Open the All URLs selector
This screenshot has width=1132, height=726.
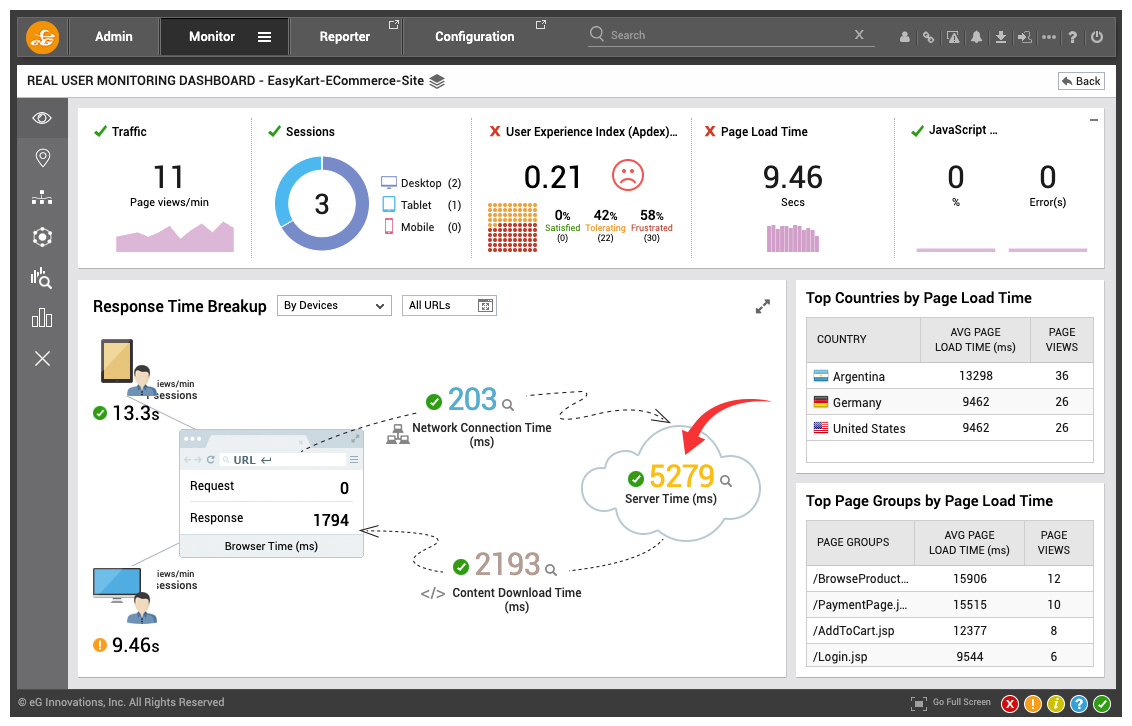pos(449,306)
